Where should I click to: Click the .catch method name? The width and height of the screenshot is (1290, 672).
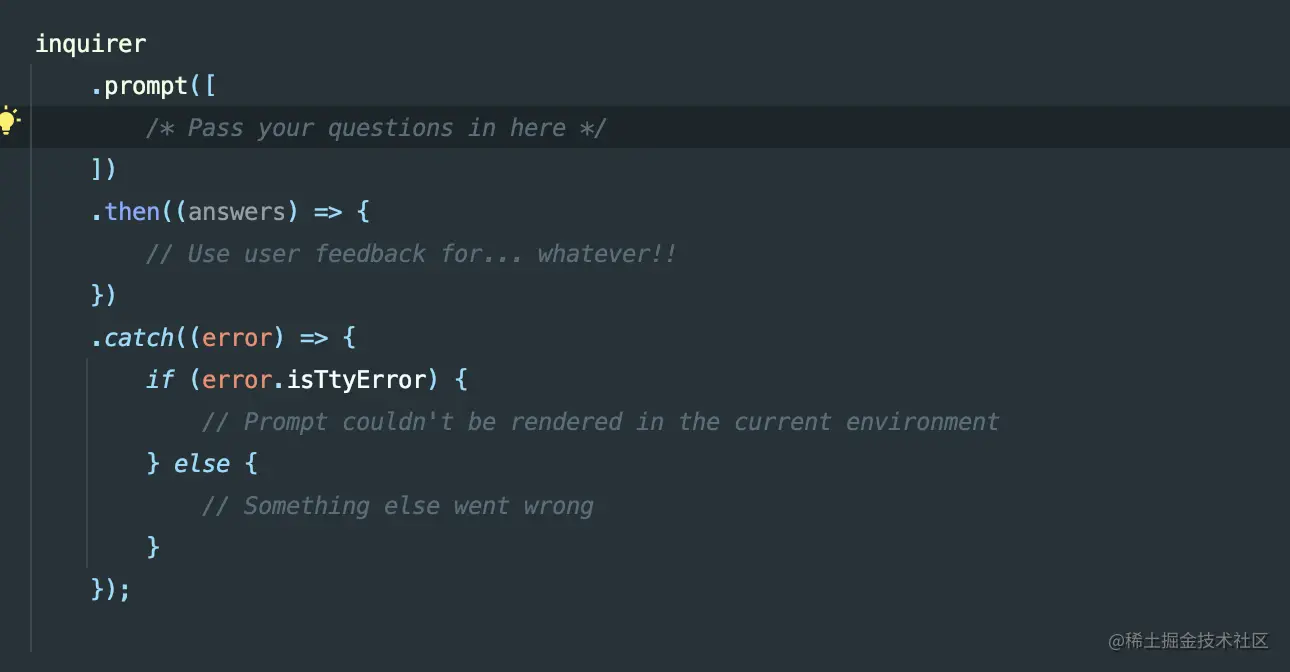click(x=132, y=338)
